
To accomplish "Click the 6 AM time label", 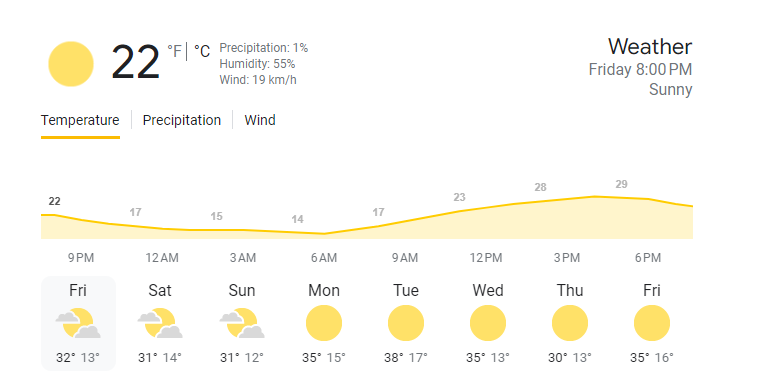I will tap(324, 258).
